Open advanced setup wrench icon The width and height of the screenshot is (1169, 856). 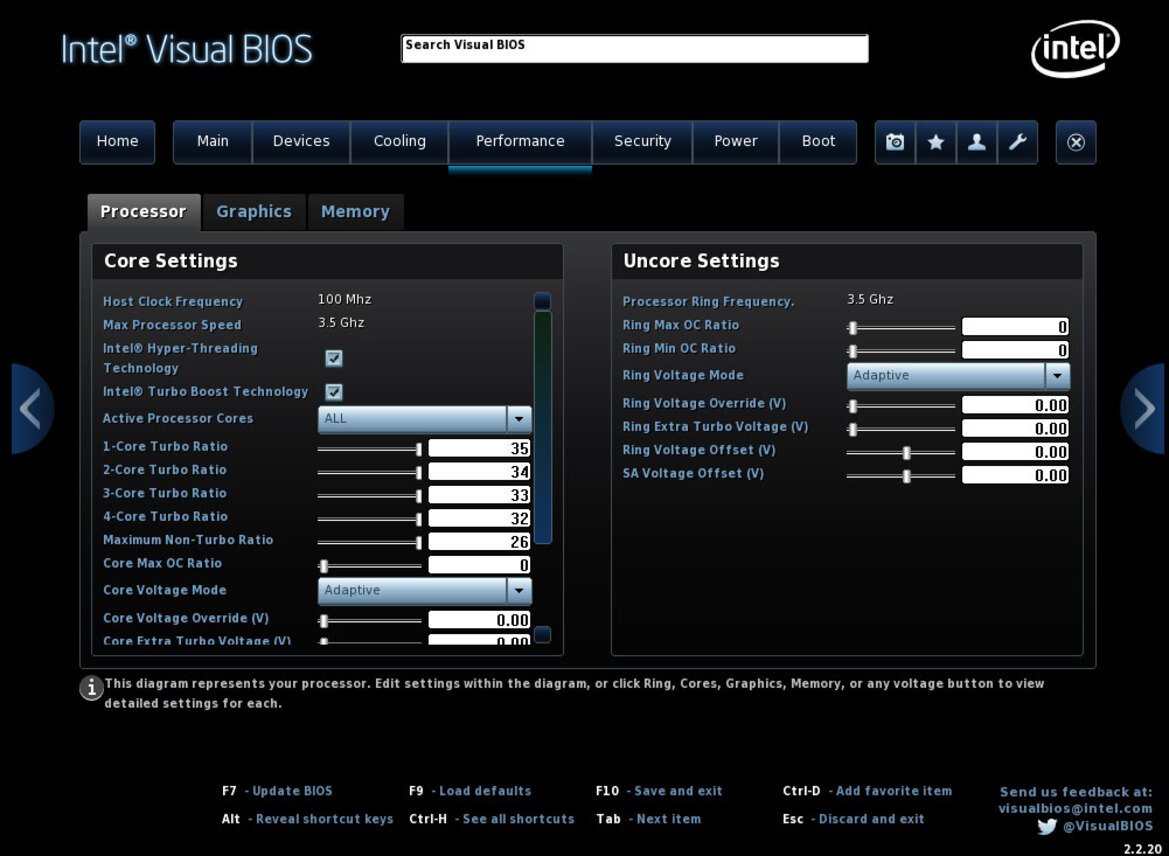click(1018, 142)
